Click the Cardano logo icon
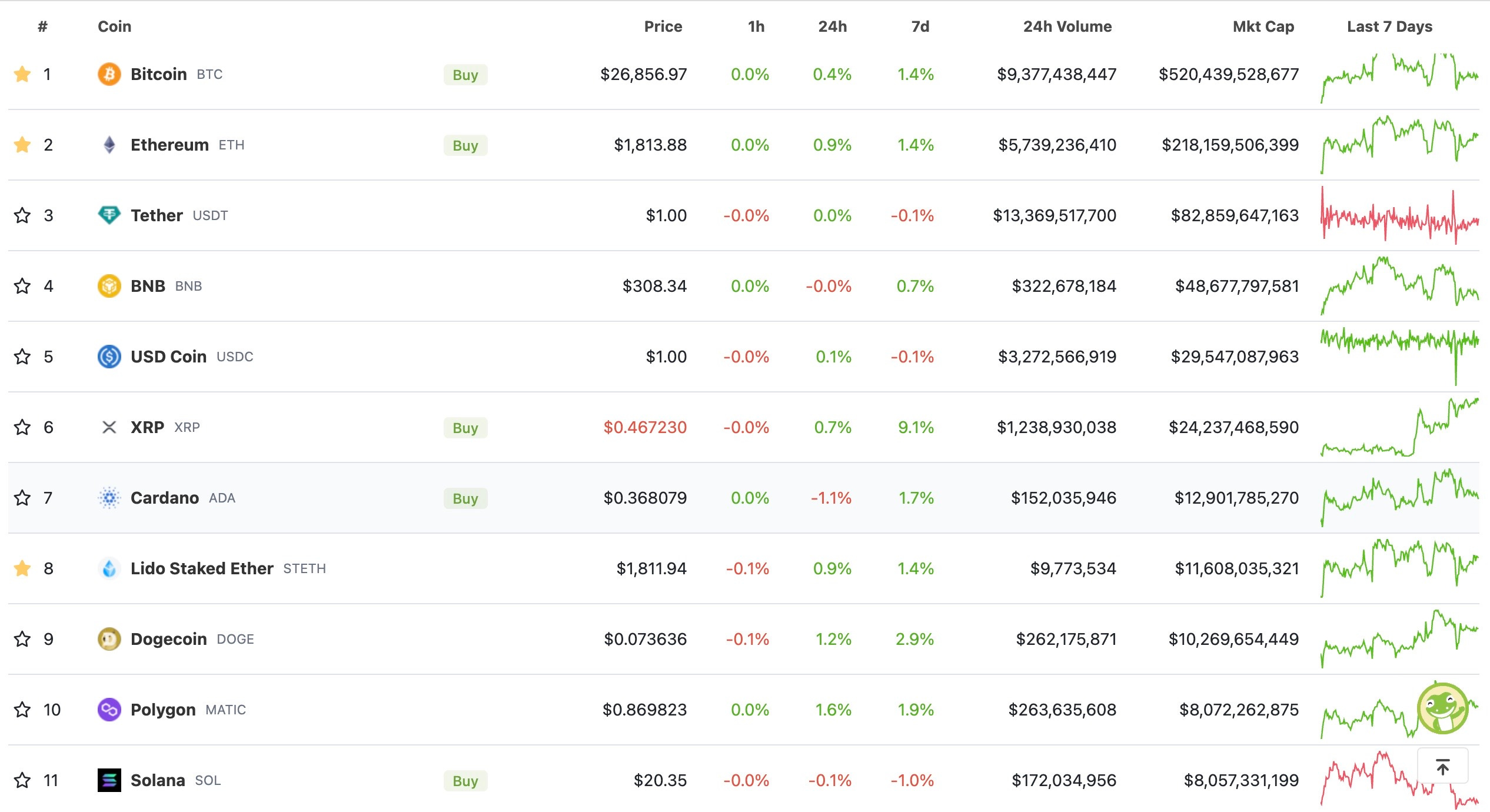This screenshot has width=1490, height=812. [x=109, y=498]
